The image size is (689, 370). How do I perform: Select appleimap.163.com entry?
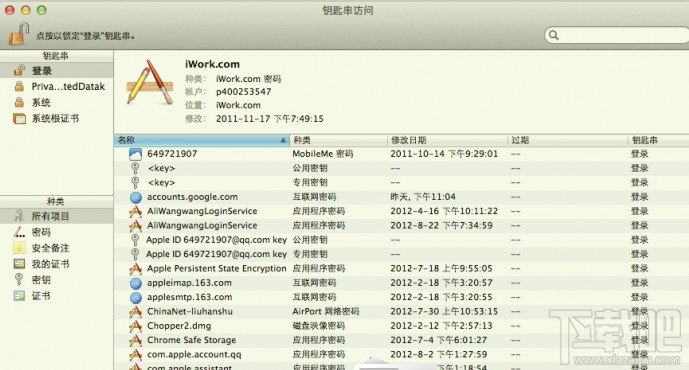click(402, 283)
